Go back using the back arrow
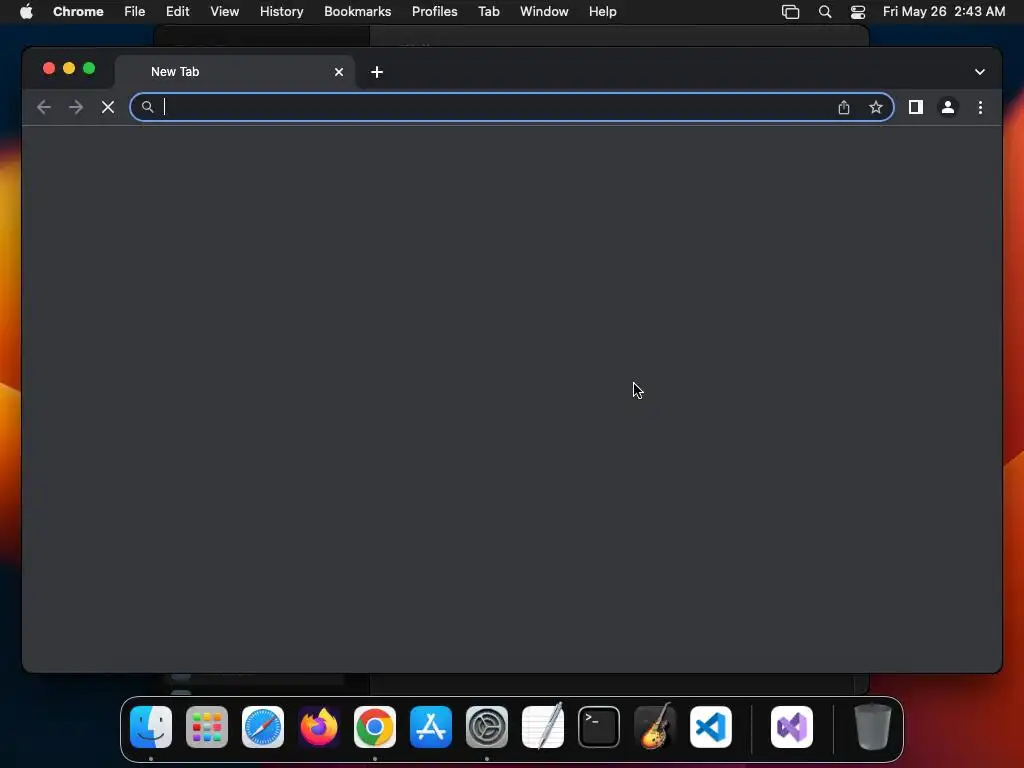The width and height of the screenshot is (1024, 768). (x=44, y=107)
